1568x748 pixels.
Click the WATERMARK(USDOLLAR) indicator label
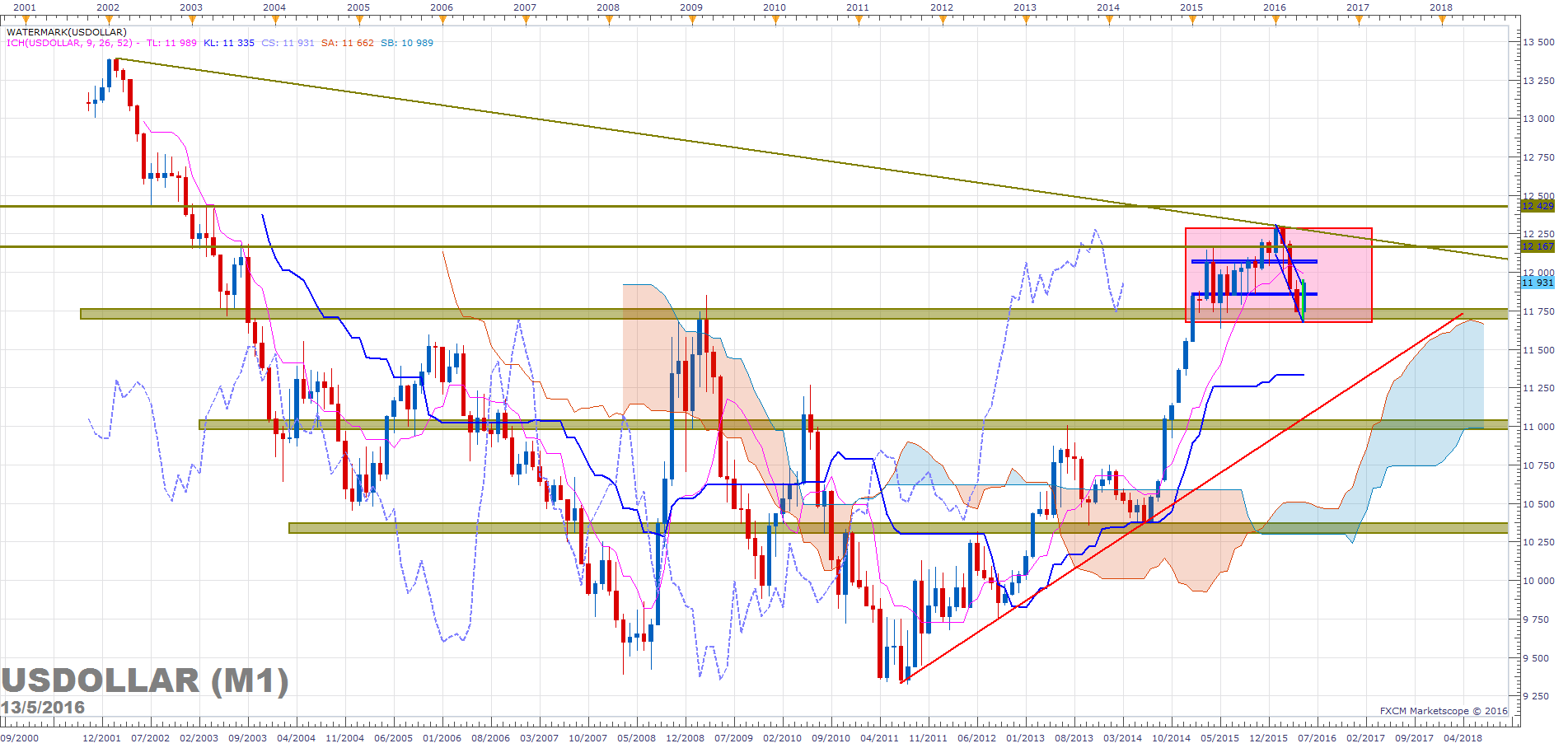[x=67, y=32]
